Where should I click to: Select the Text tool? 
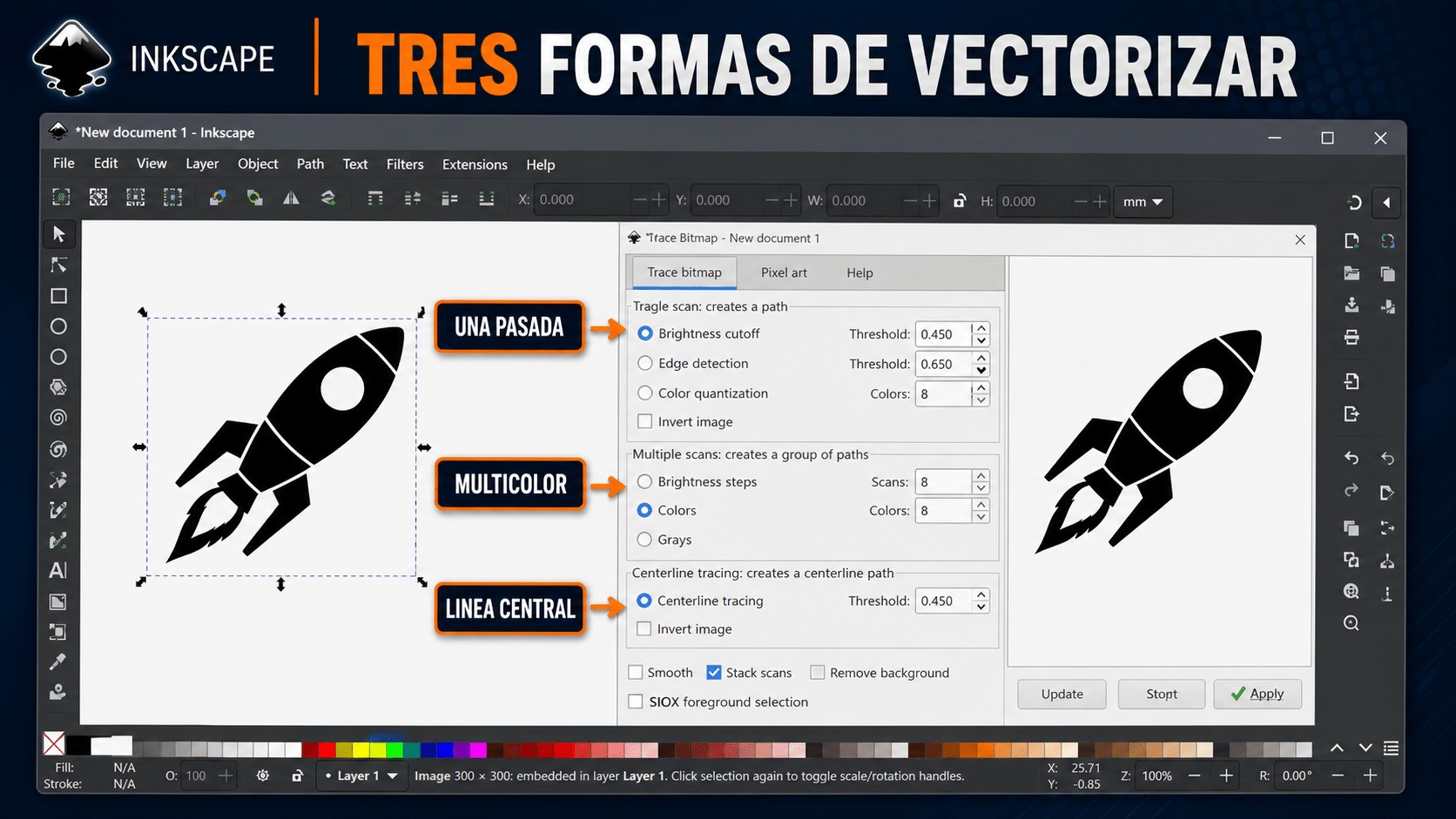(58, 571)
